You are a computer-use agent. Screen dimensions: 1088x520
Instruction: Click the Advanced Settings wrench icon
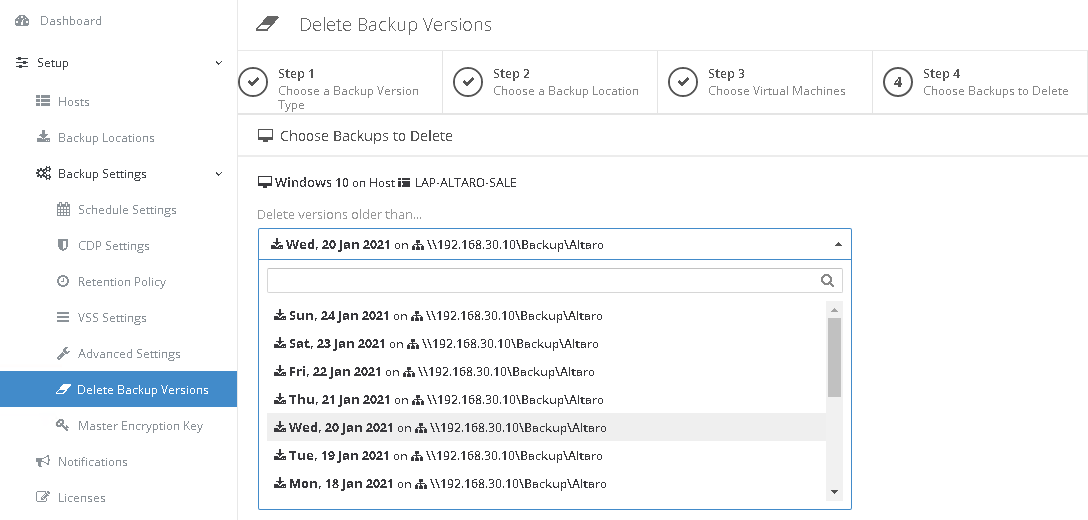63,354
